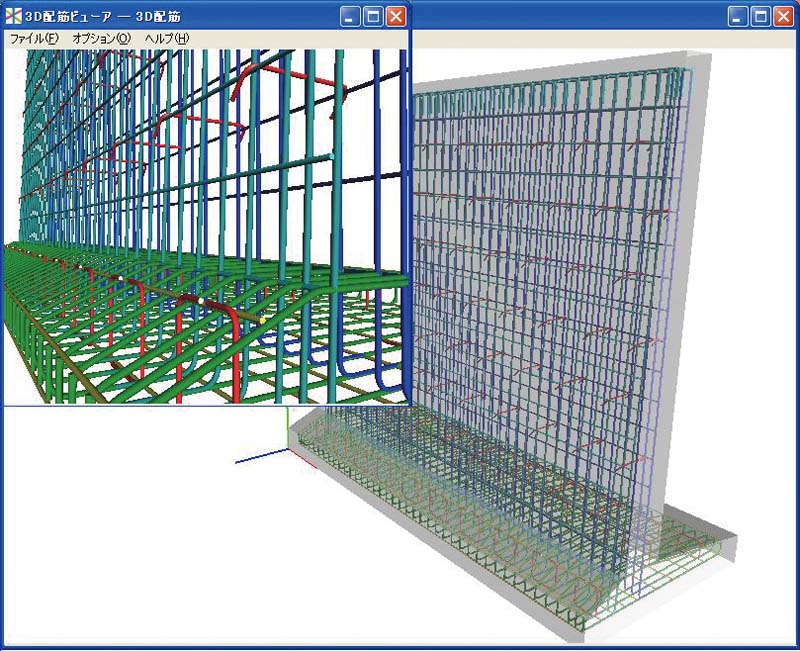Open the オプション(O) menu
Viewport: 800px width, 651px height.
click(102, 38)
